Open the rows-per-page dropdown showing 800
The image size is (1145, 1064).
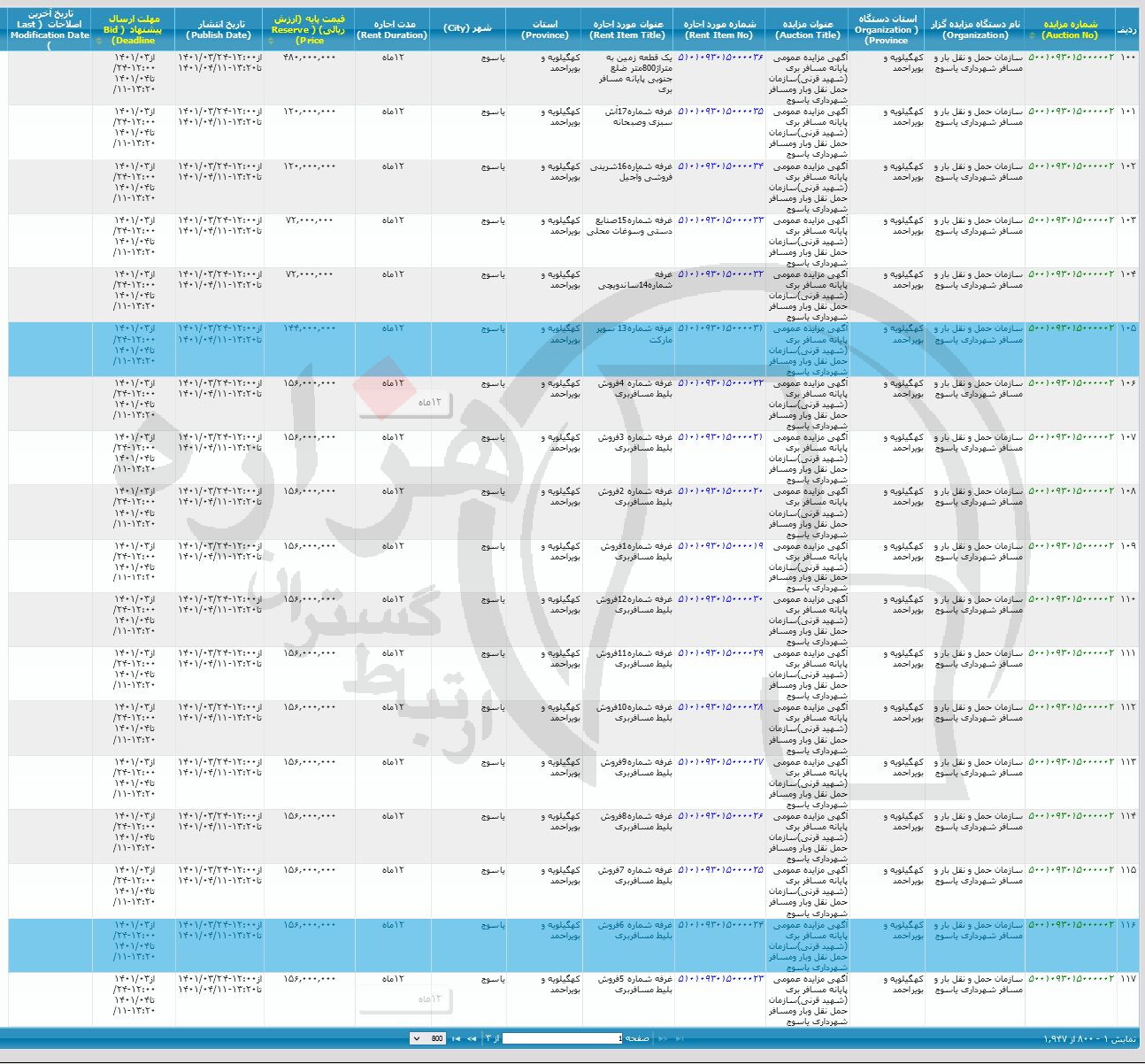(428, 1038)
